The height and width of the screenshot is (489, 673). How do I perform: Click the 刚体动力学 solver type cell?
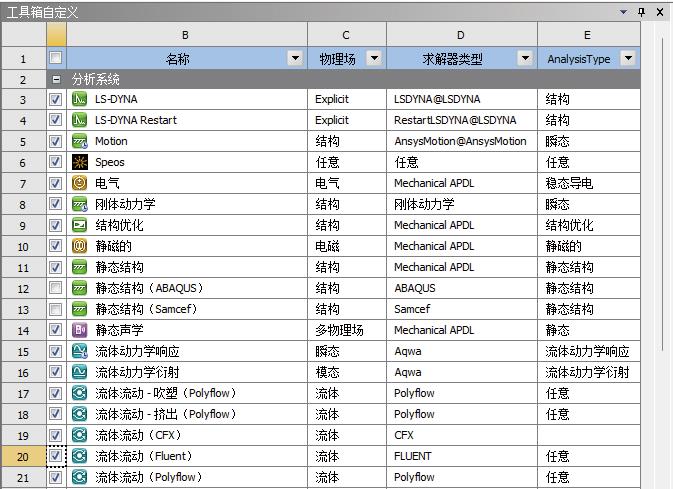(462, 204)
